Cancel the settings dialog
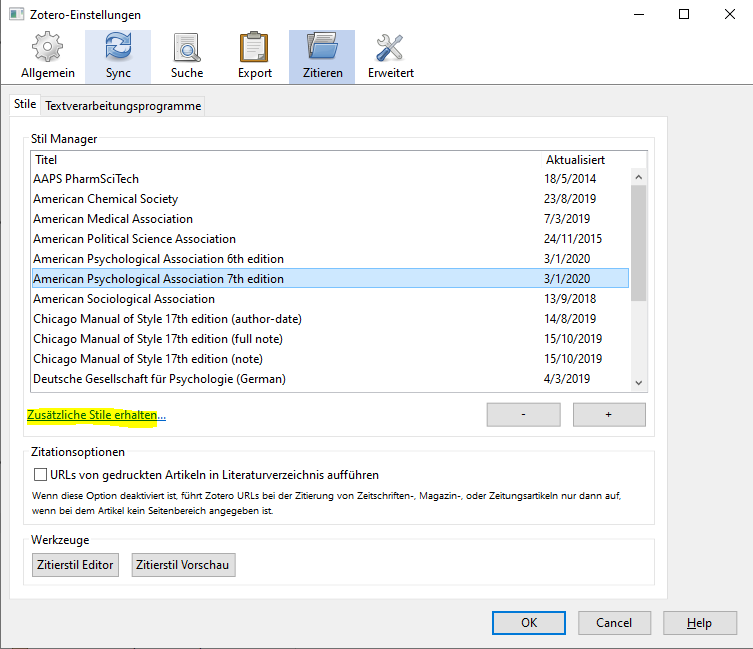This screenshot has width=753, height=649. [x=614, y=623]
